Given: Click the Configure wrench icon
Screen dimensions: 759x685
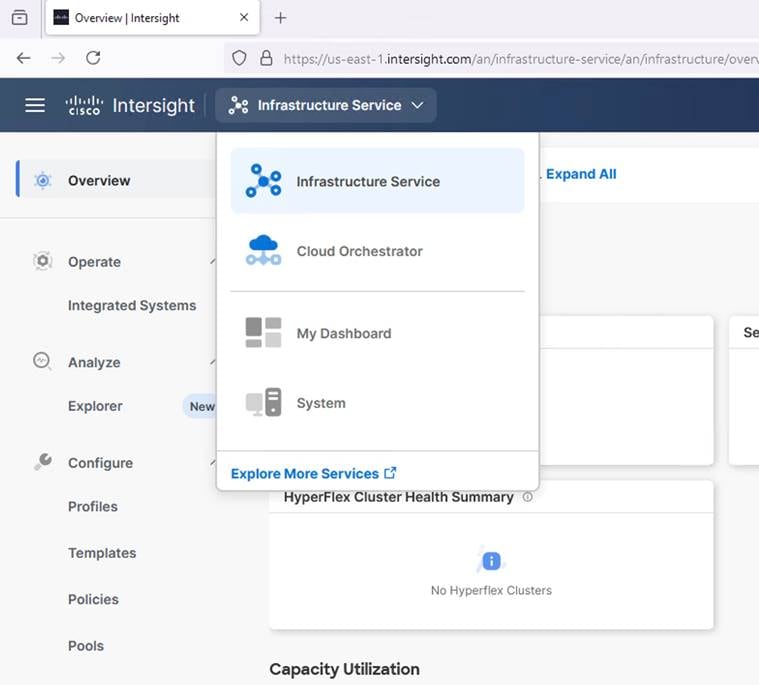Looking at the screenshot, I should pyautogui.click(x=42, y=462).
